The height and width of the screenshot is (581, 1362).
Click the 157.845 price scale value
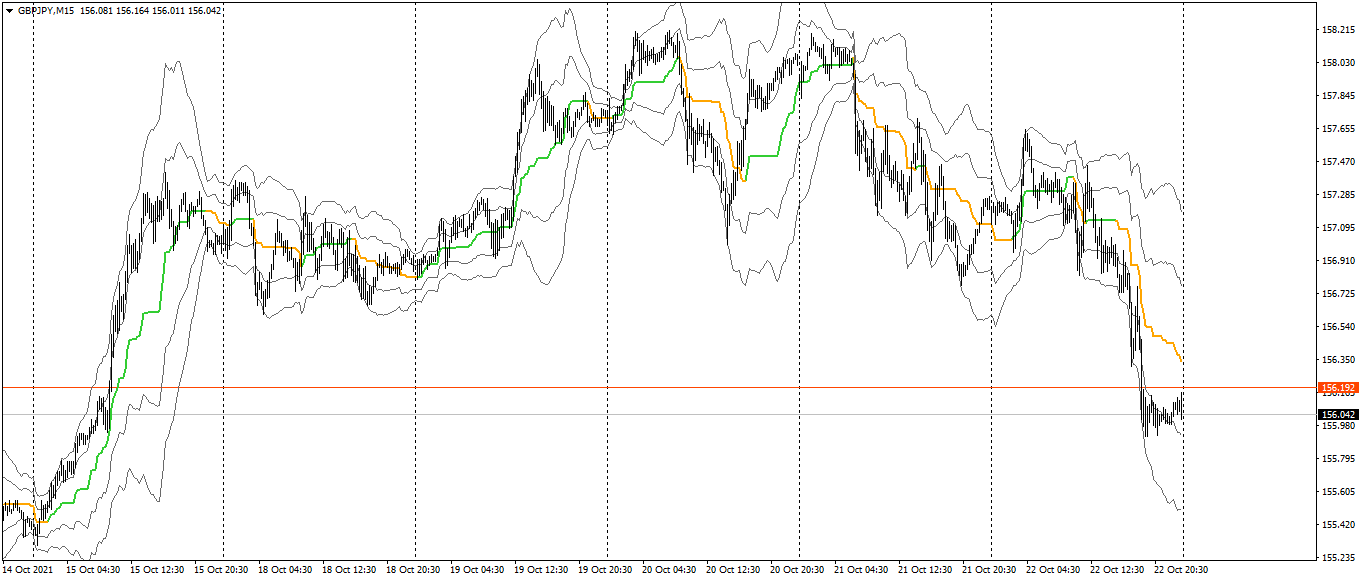(x=1338, y=96)
